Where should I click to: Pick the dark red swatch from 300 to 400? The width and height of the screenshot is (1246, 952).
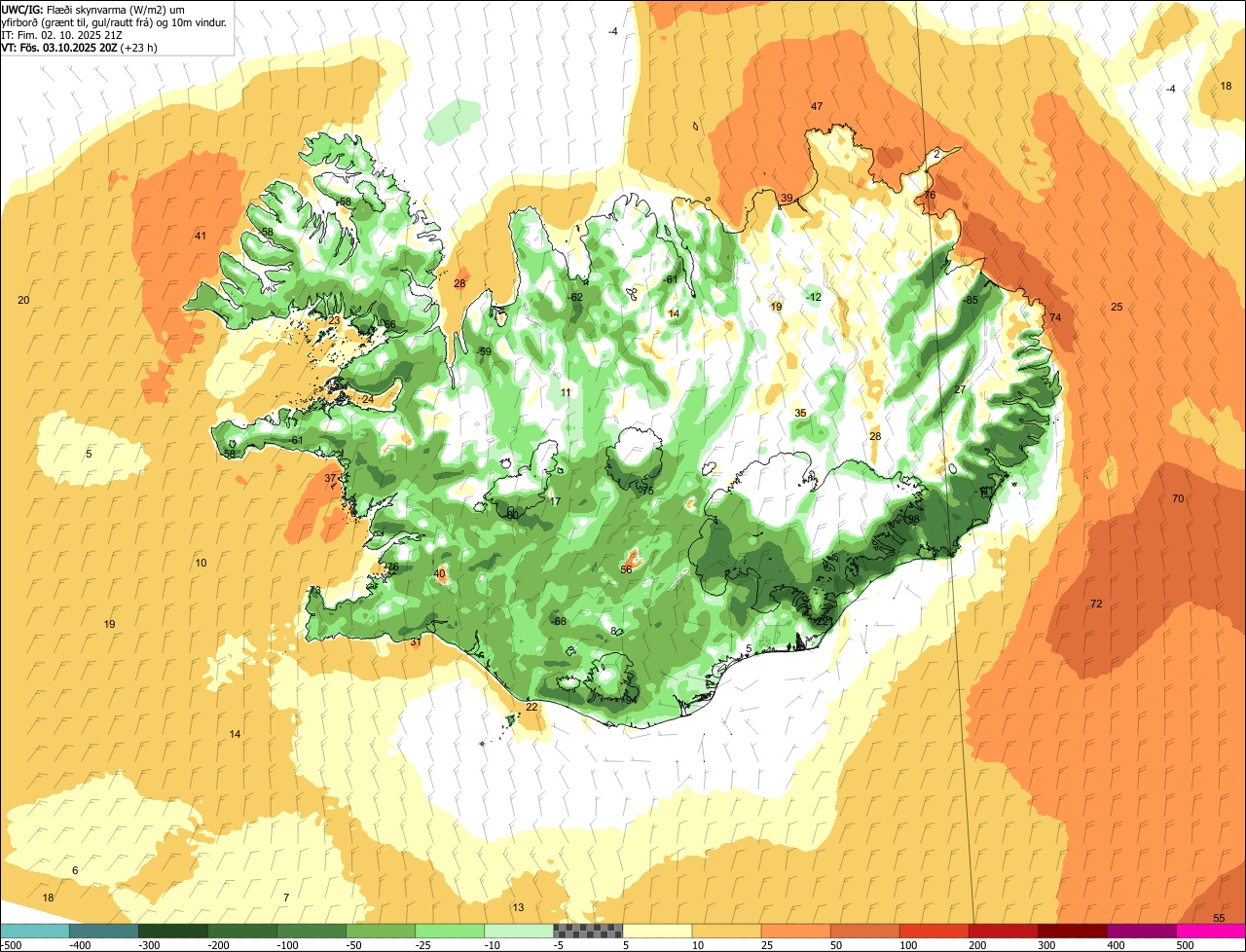1072,932
